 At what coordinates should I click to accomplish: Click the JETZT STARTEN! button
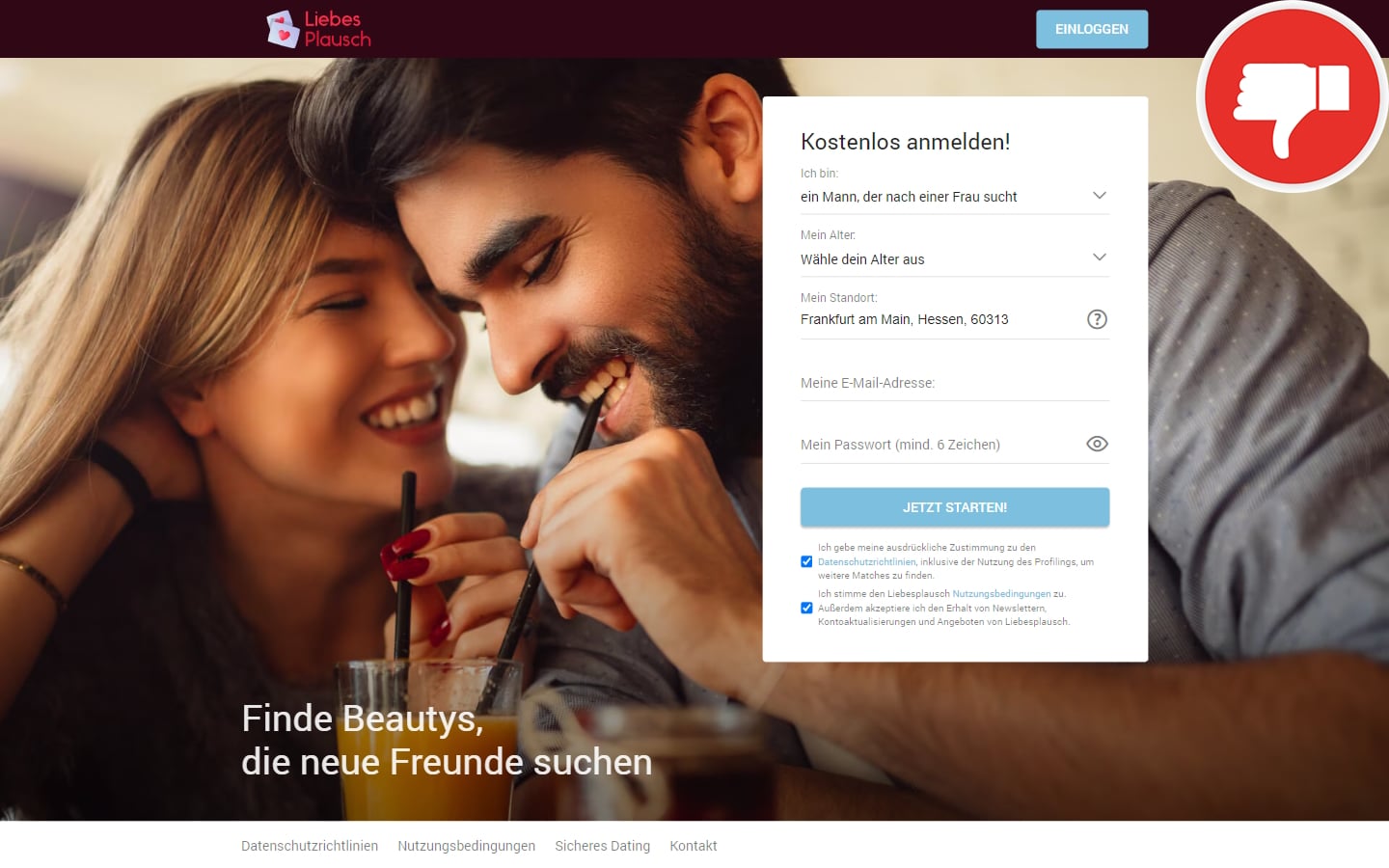coord(955,507)
